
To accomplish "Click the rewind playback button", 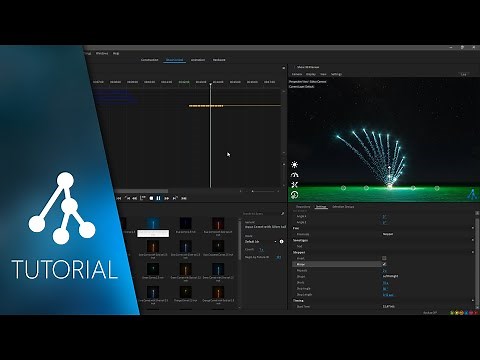I will (135, 198).
